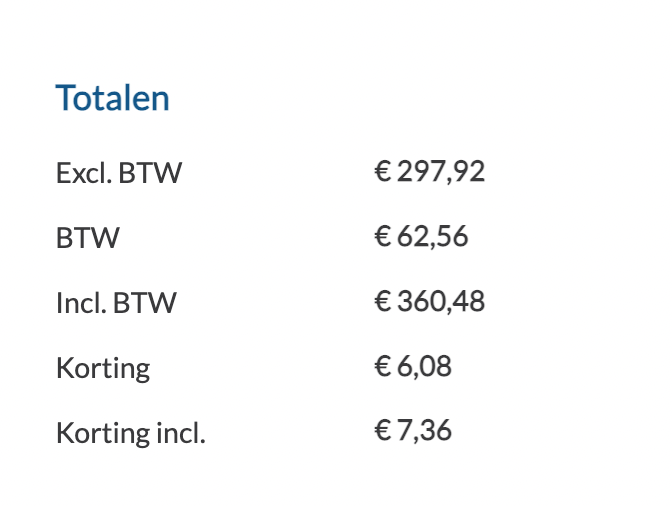Click the word "incl." after Korting
This screenshot has width=672, height=506.
181,433
